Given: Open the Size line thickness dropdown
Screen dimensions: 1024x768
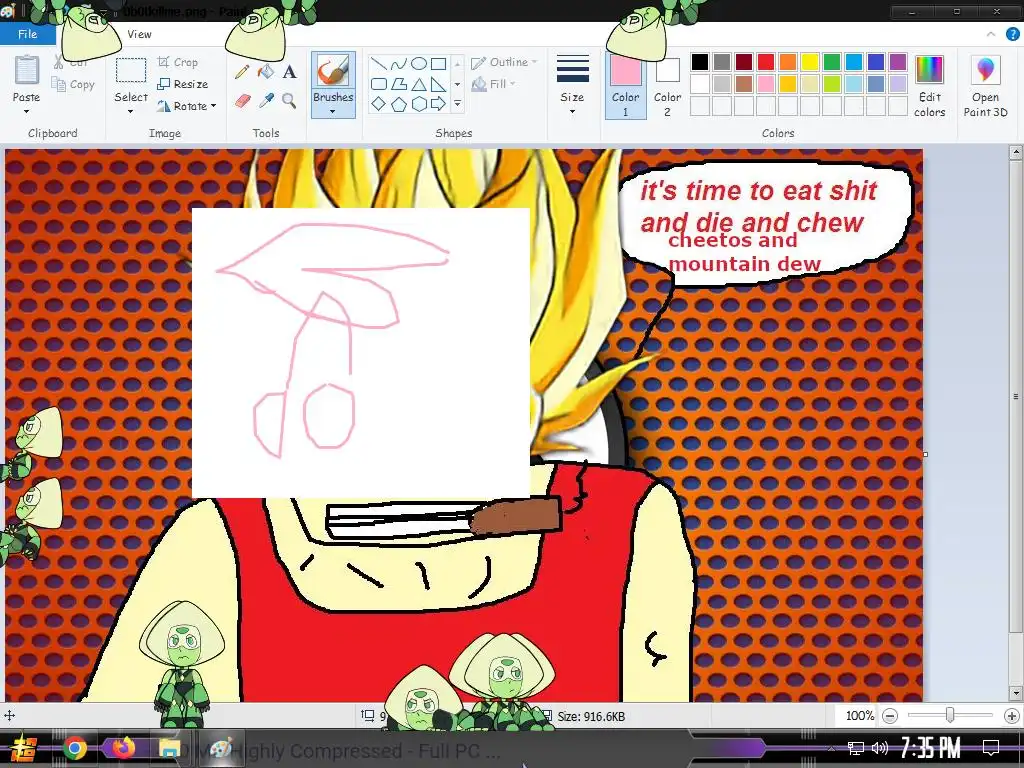Looking at the screenshot, I should point(573,86).
